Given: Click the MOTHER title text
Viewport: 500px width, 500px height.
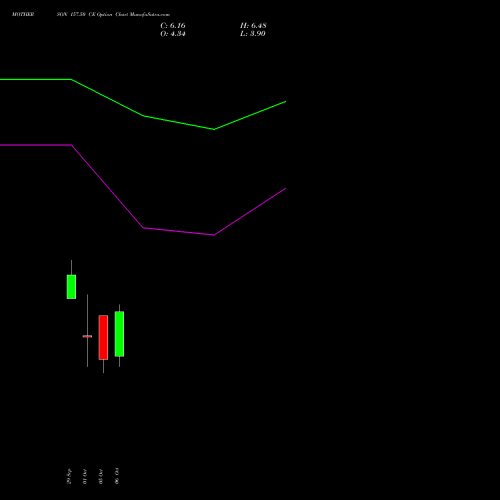Looking at the screenshot, I should pyautogui.click(x=23, y=14).
